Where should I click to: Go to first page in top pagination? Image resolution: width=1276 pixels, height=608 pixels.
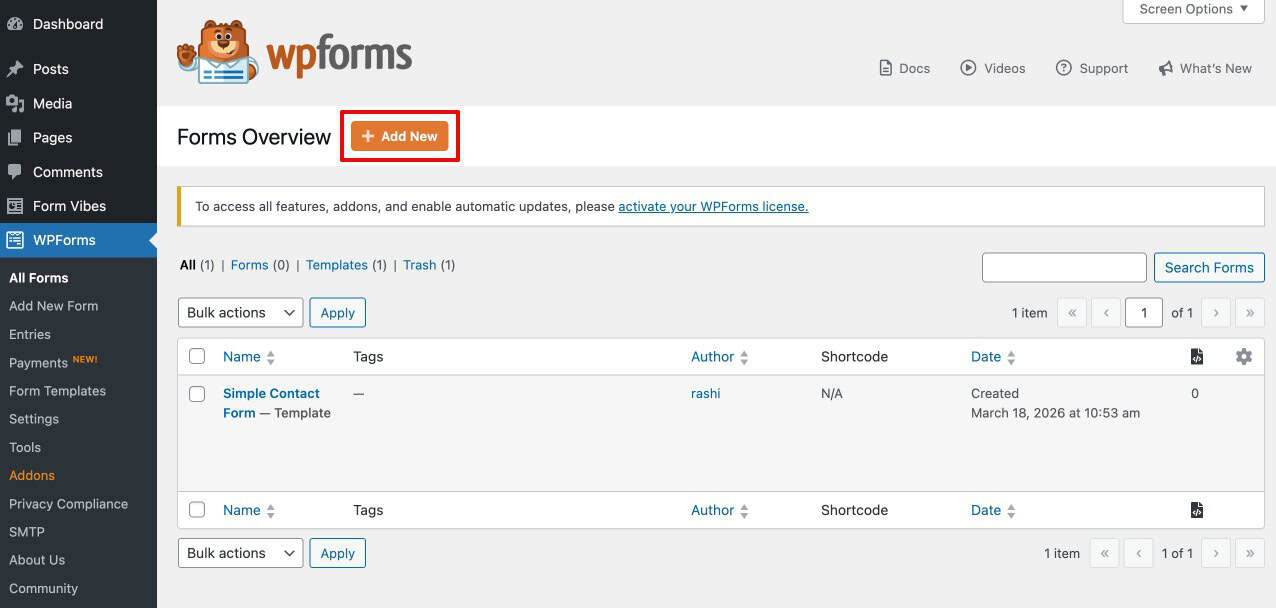click(x=1071, y=313)
